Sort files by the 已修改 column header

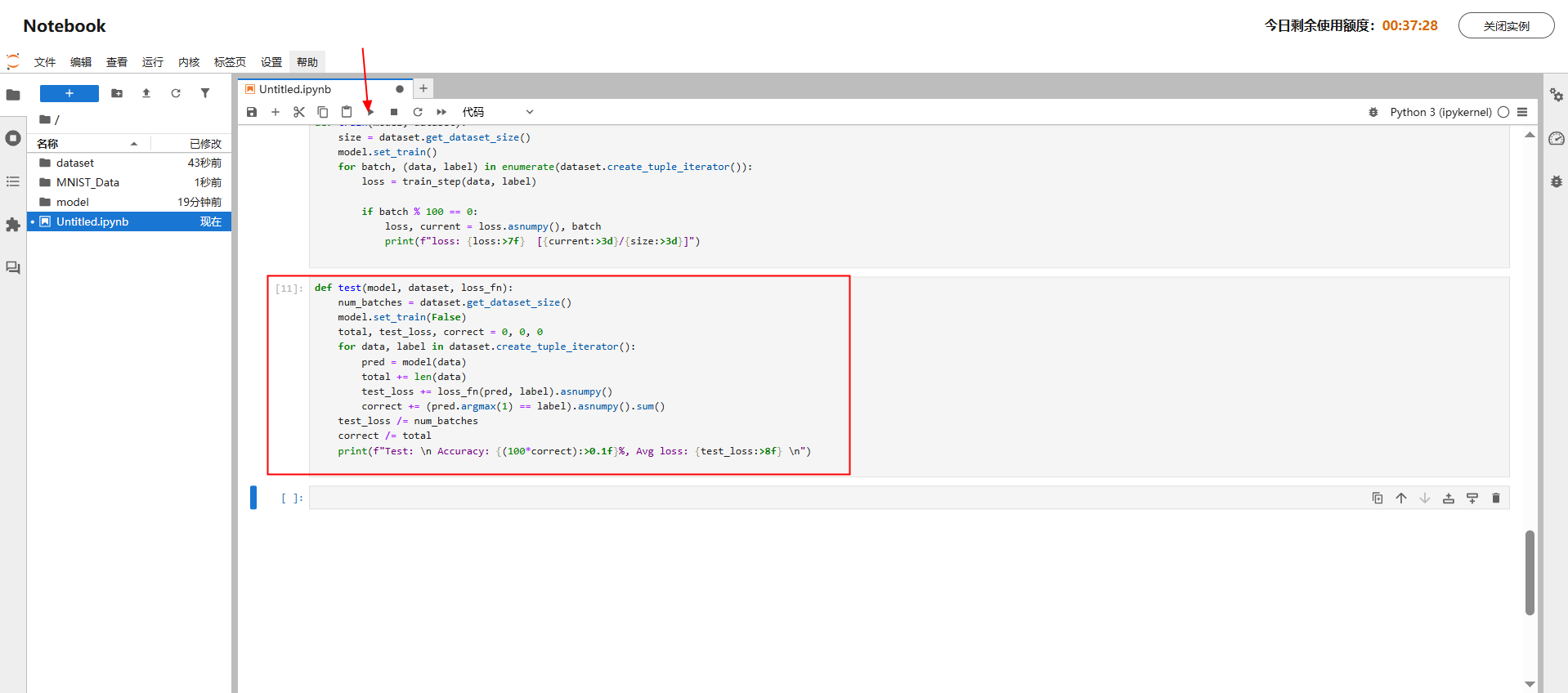[x=190, y=143]
